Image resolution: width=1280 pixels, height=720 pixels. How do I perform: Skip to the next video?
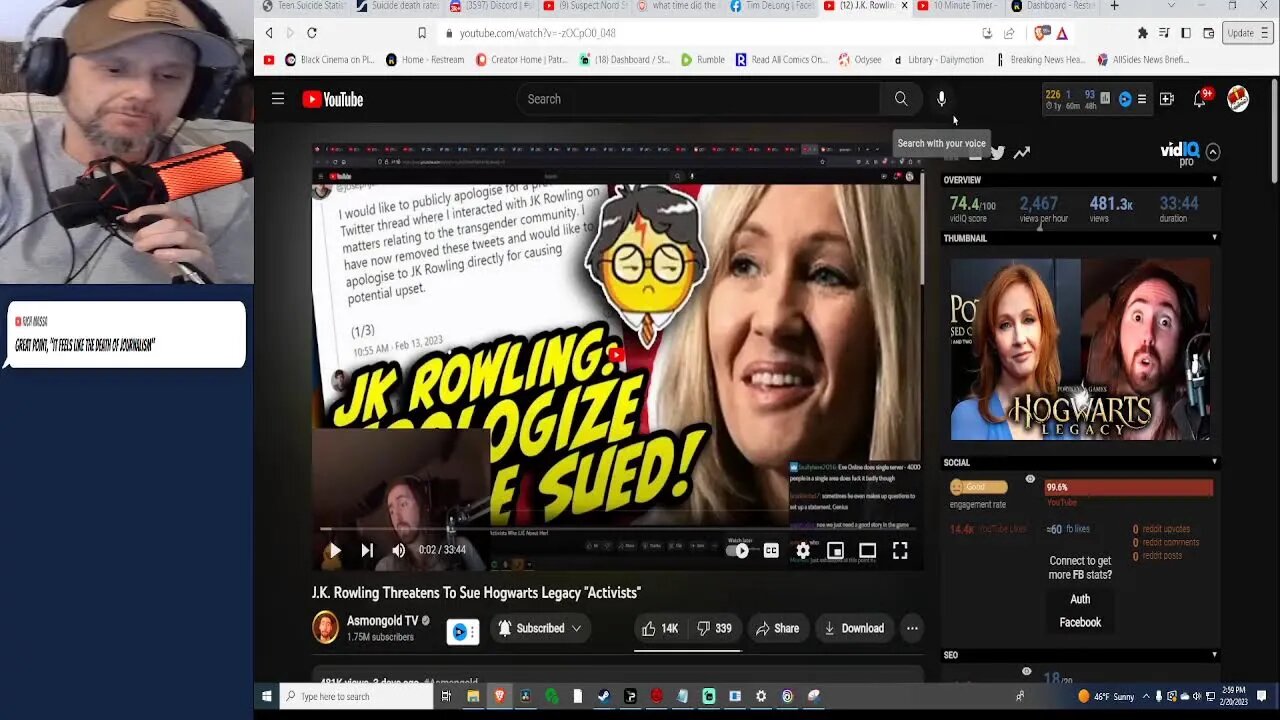point(367,550)
